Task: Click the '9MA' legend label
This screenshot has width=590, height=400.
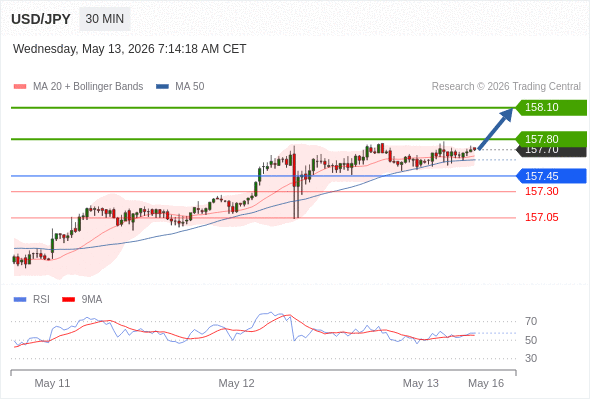Action: tap(92, 300)
